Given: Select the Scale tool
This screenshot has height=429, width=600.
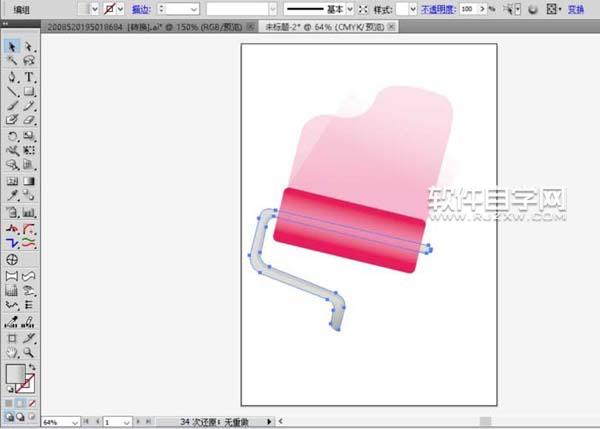Looking at the screenshot, I should coord(28,136).
